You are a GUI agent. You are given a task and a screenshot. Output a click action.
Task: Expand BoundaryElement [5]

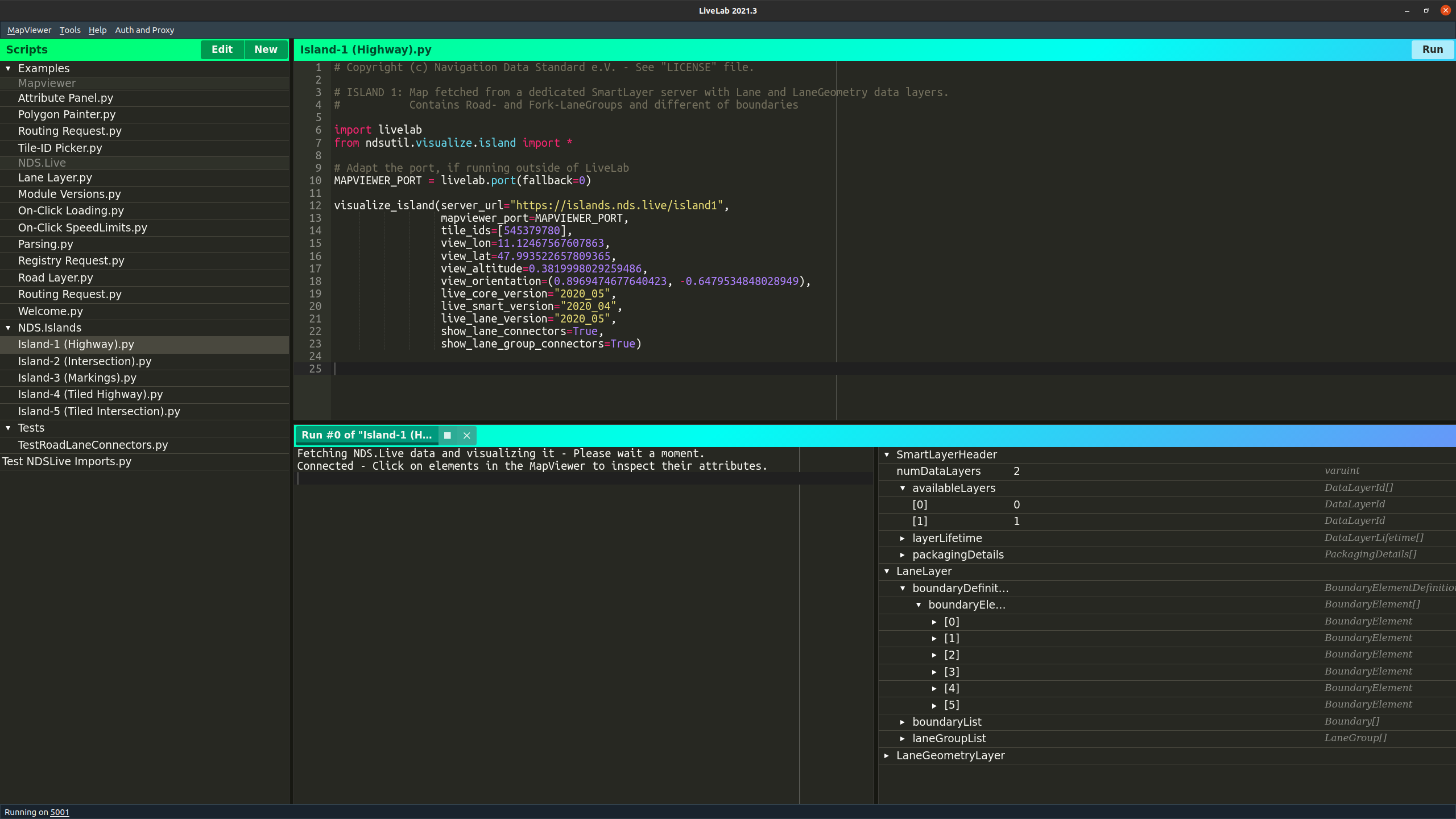click(934, 705)
